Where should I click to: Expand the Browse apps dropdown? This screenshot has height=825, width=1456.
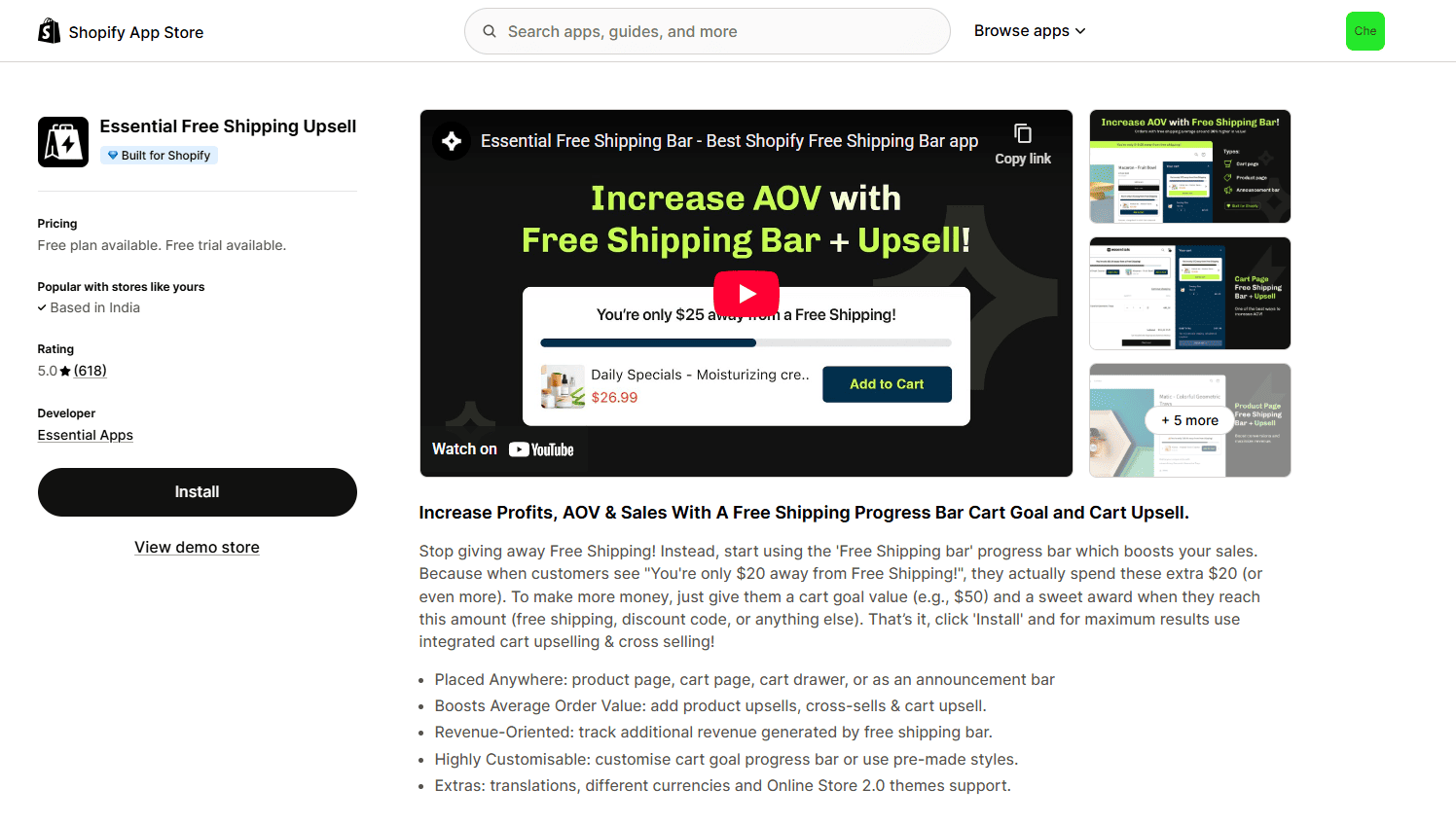(x=1030, y=31)
